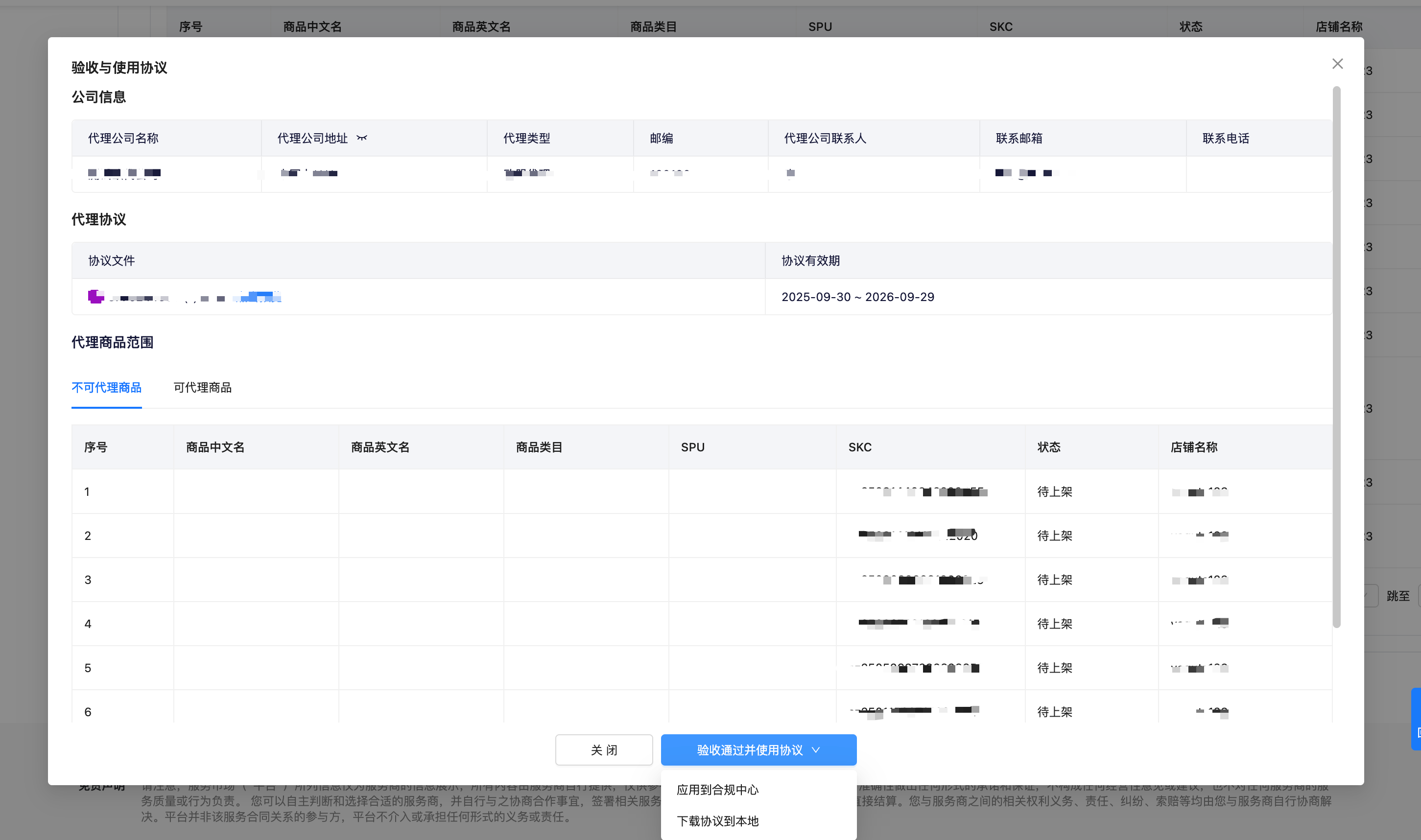Image resolution: width=1421 pixels, height=840 pixels.
Task: Click the dialog's vertical scrollbar thumb
Action: [1337, 356]
